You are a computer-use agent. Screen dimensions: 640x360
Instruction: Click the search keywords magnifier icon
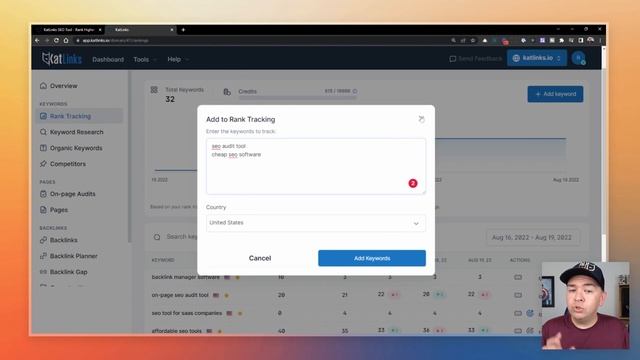(x=157, y=237)
